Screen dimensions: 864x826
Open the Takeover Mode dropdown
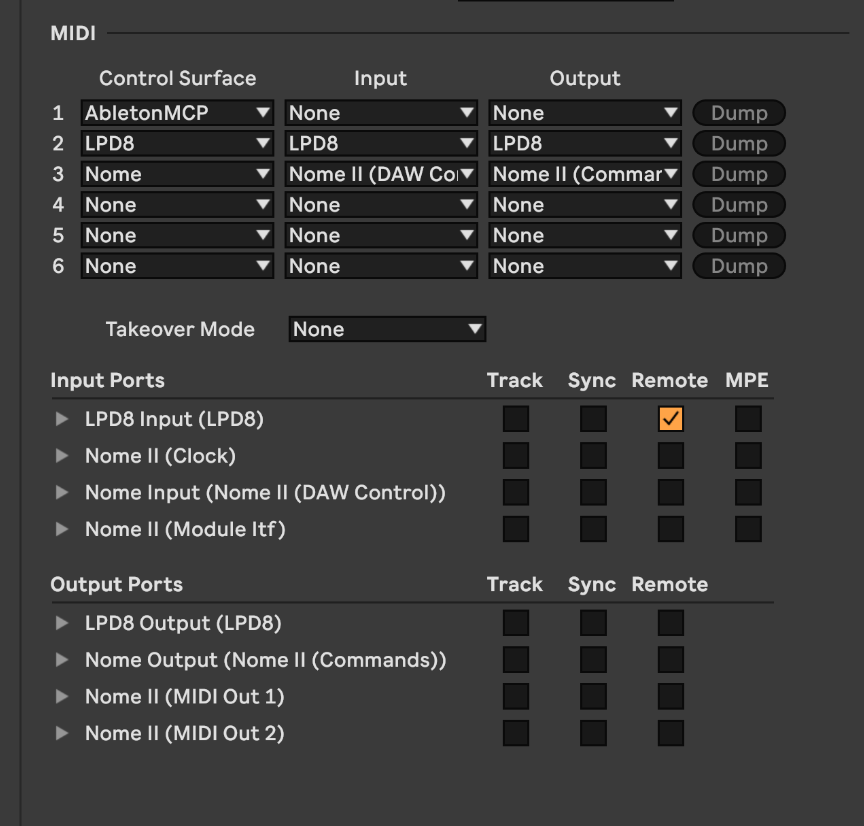pyautogui.click(x=387, y=329)
